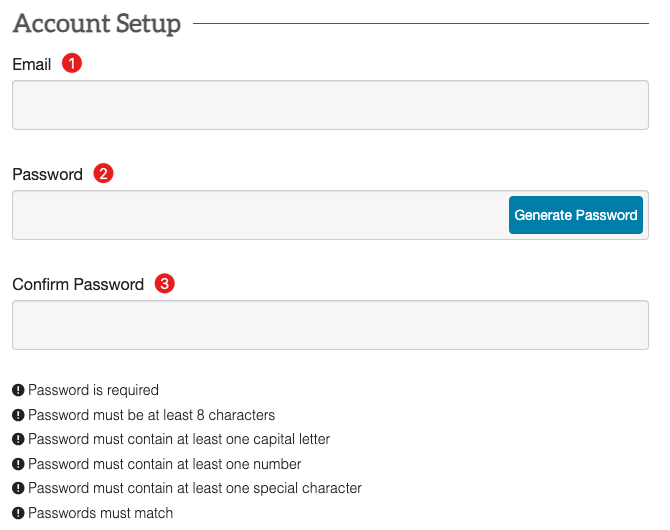Viewport: 670px width, 530px height.
Task: Focus the Email input field
Action: (x=330, y=105)
